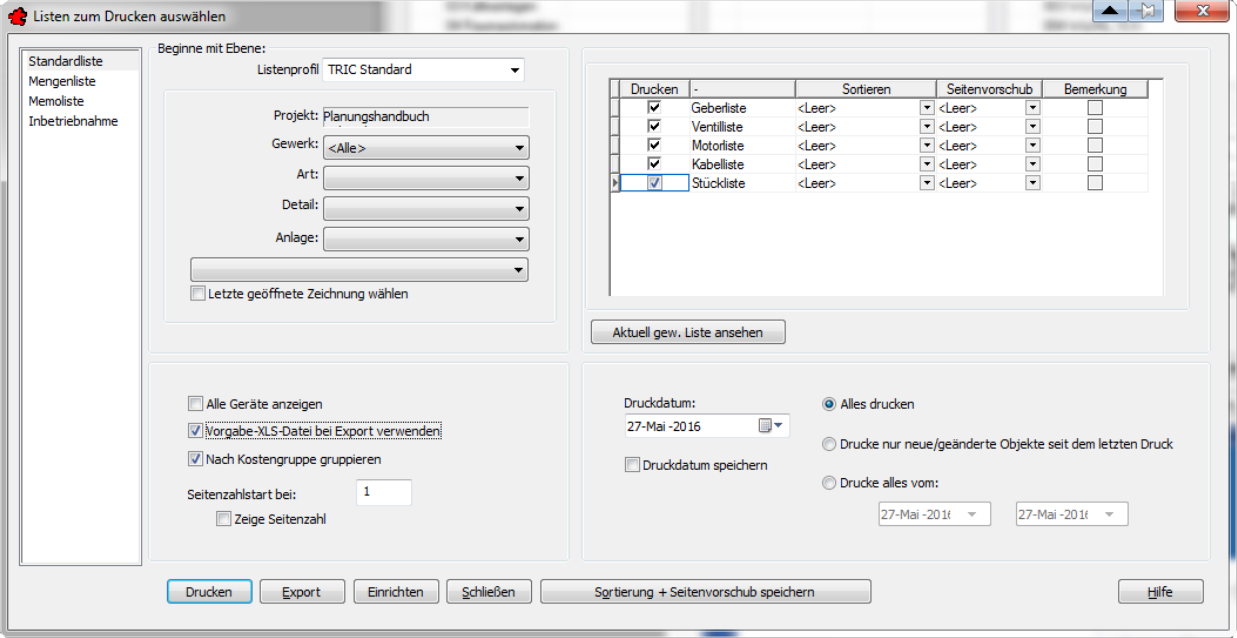Click the up-arrow title bar button
1237x638 pixels.
[1112, 11]
